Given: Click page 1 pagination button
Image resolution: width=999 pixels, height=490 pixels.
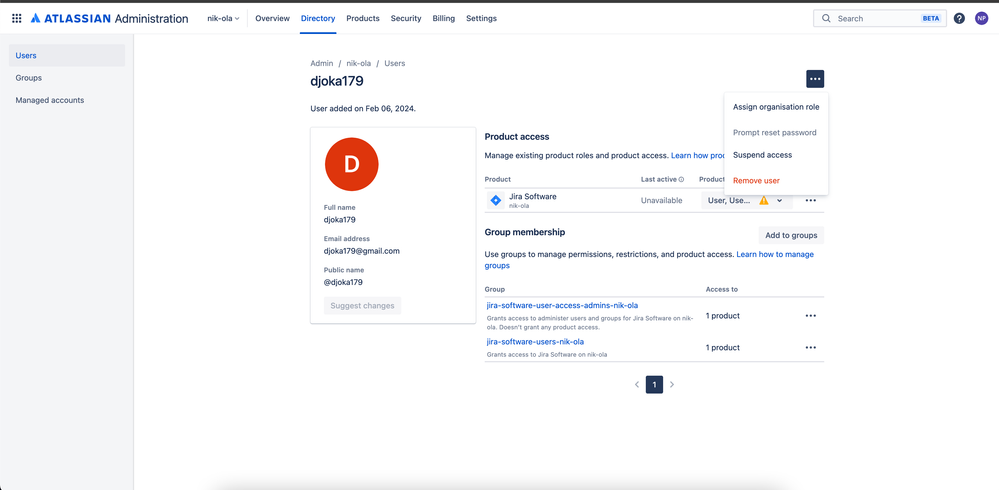Looking at the screenshot, I should (x=654, y=384).
